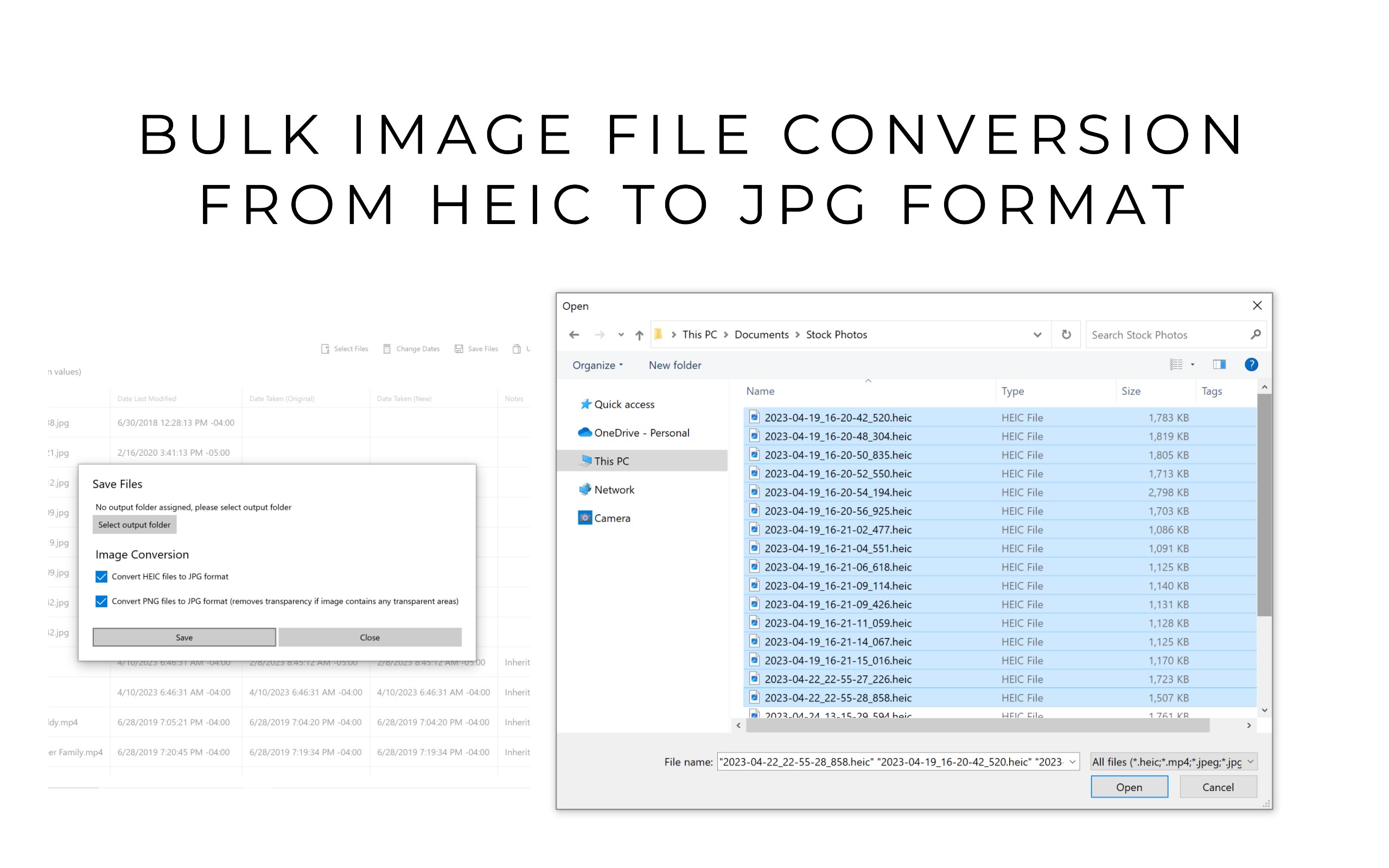Click the blue Help question mark icon
Image resolution: width=1389 pixels, height=868 pixels.
[x=1251, y=365]
